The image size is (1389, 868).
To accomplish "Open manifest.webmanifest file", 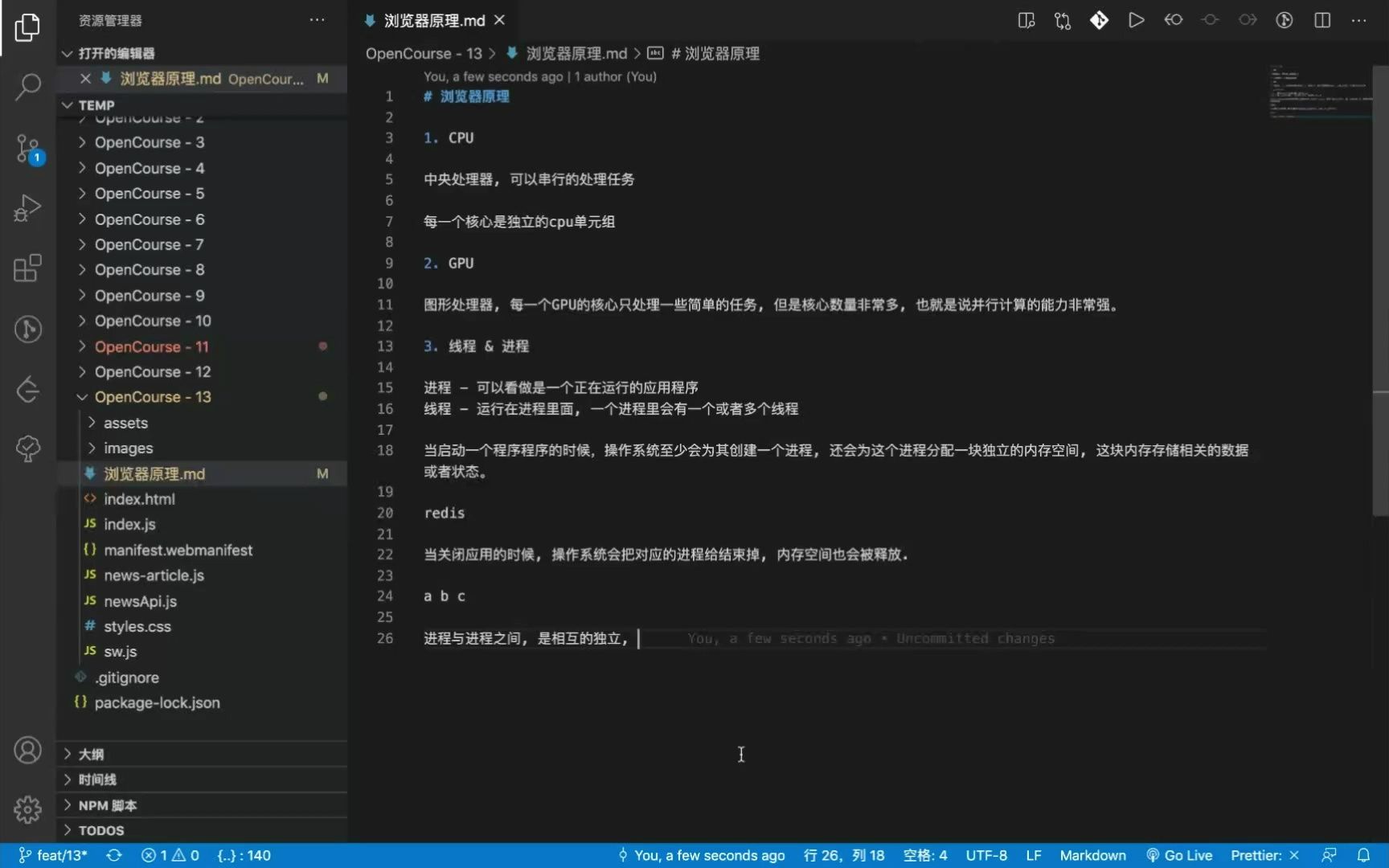I will click(201, 550).
